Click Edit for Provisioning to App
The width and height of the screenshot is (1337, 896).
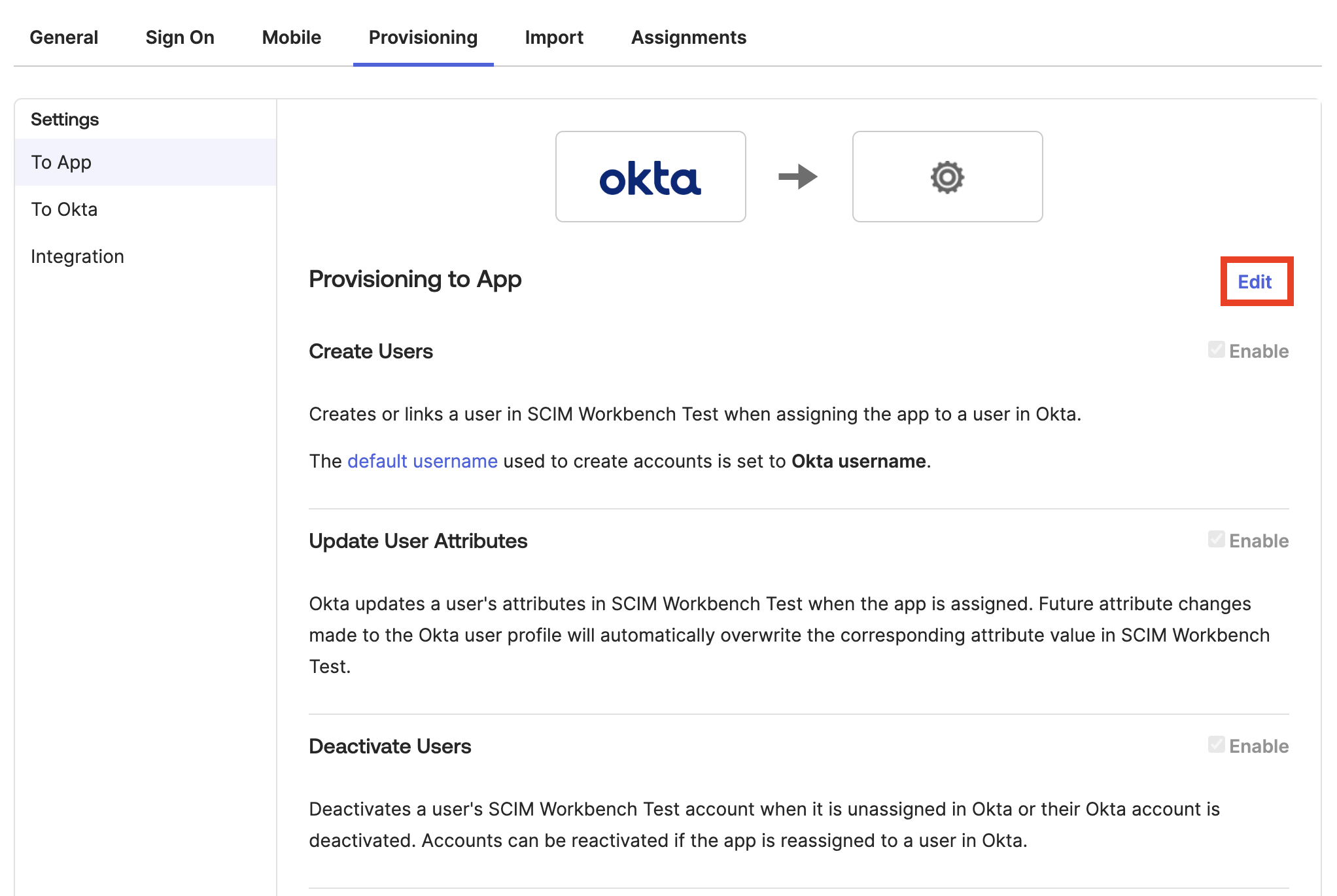pyautogui.click(x=1255, y=282)
